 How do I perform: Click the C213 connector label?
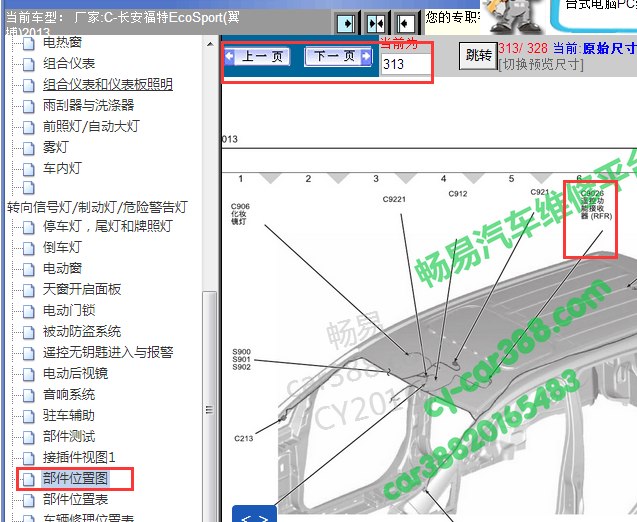244,438
